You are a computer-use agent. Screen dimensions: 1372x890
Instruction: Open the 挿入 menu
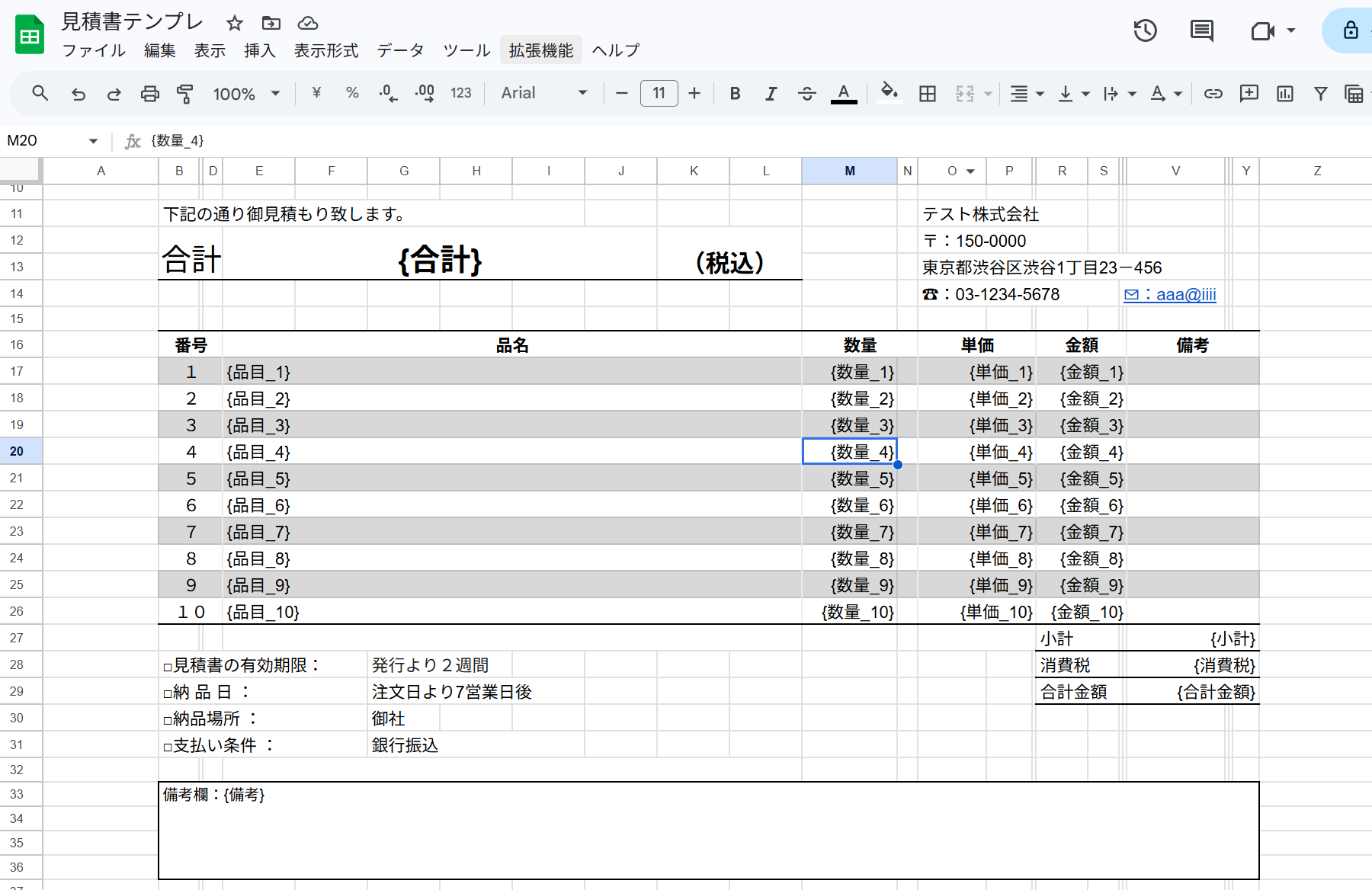(260, 50)
